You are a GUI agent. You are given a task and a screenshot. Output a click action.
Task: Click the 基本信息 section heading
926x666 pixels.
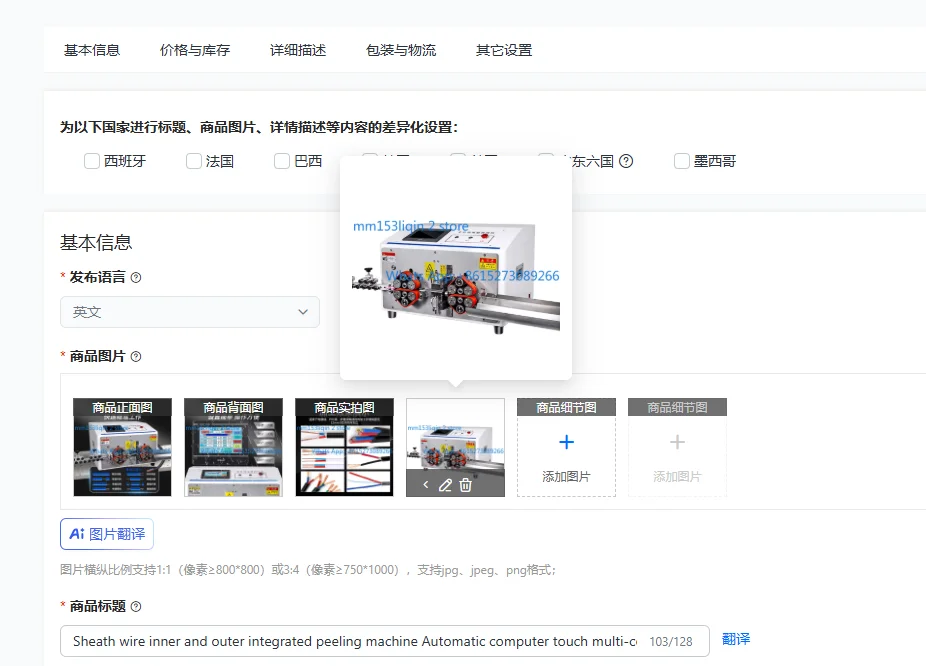click(96, 243)
